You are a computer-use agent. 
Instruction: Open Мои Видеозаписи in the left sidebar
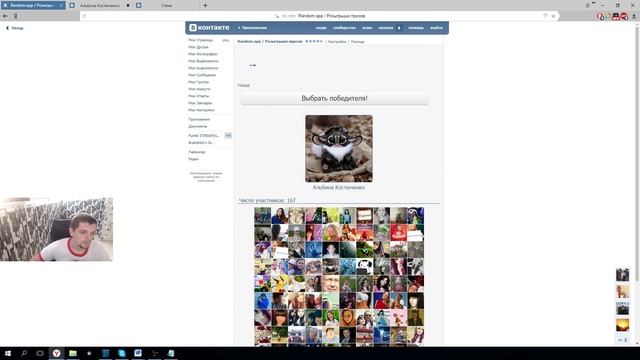tap(203, 61)
